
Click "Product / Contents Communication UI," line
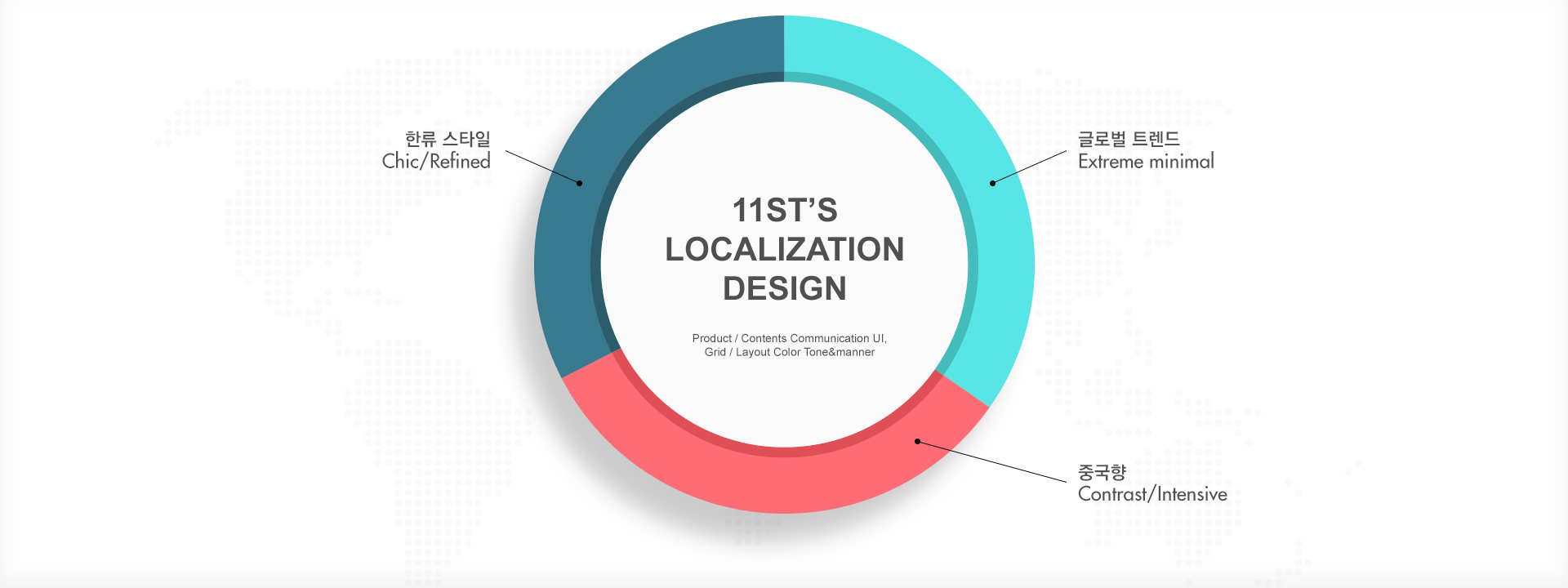[790, 338]
